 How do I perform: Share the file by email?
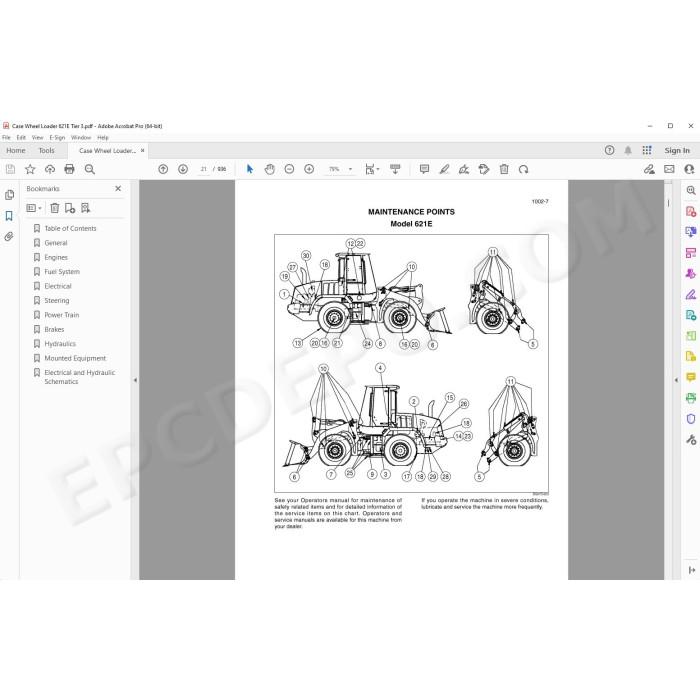tap(669, 169)
